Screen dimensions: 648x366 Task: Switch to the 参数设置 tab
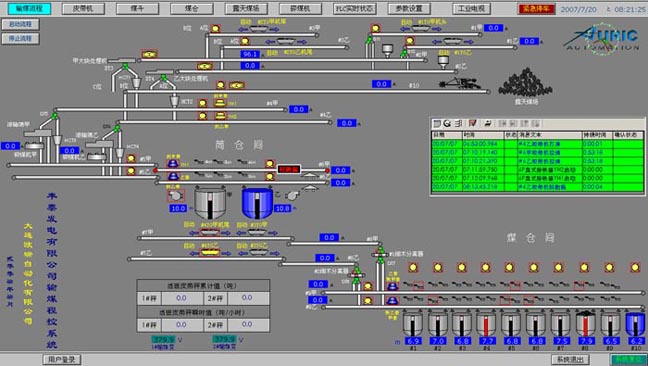pyautogui.click(x=409, y=8)
